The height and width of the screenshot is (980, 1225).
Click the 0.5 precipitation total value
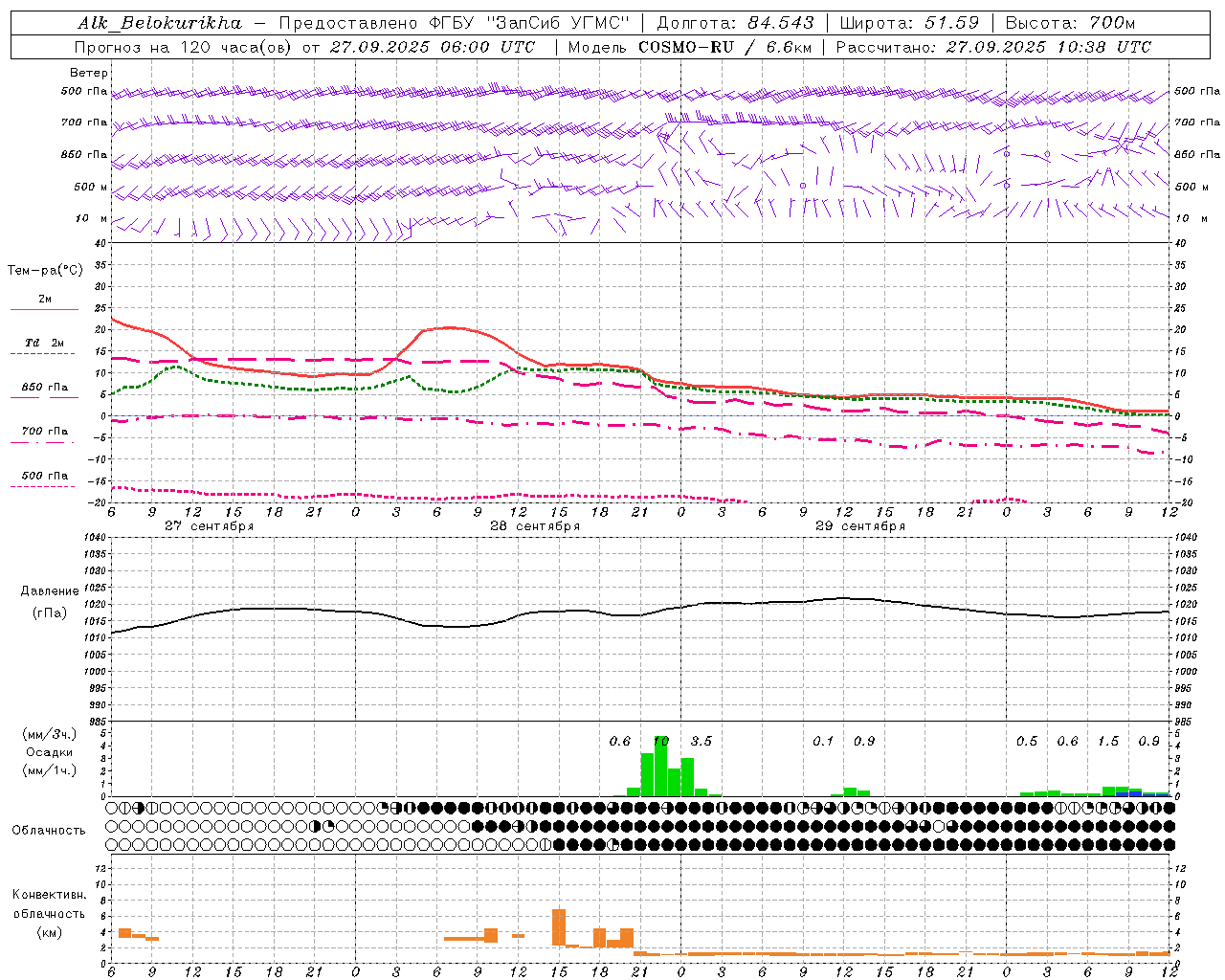[1027, 742]
